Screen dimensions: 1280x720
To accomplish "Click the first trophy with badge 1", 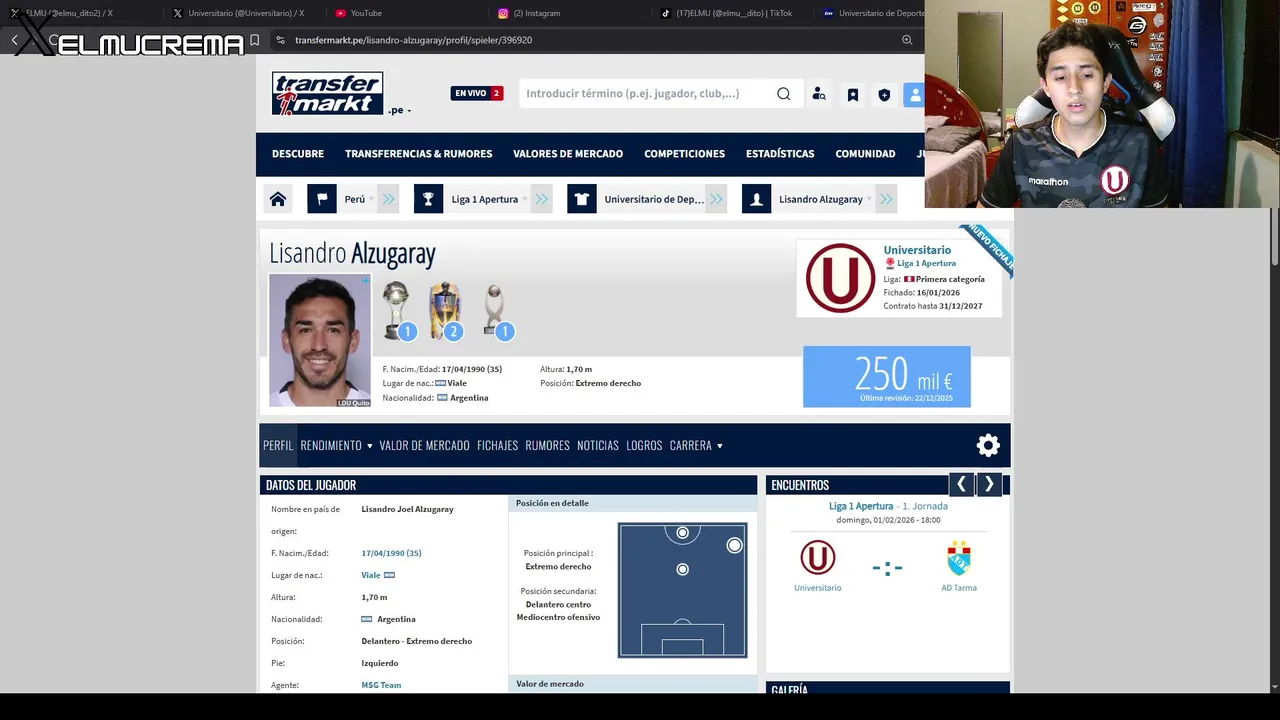I will tap(397, 311).
